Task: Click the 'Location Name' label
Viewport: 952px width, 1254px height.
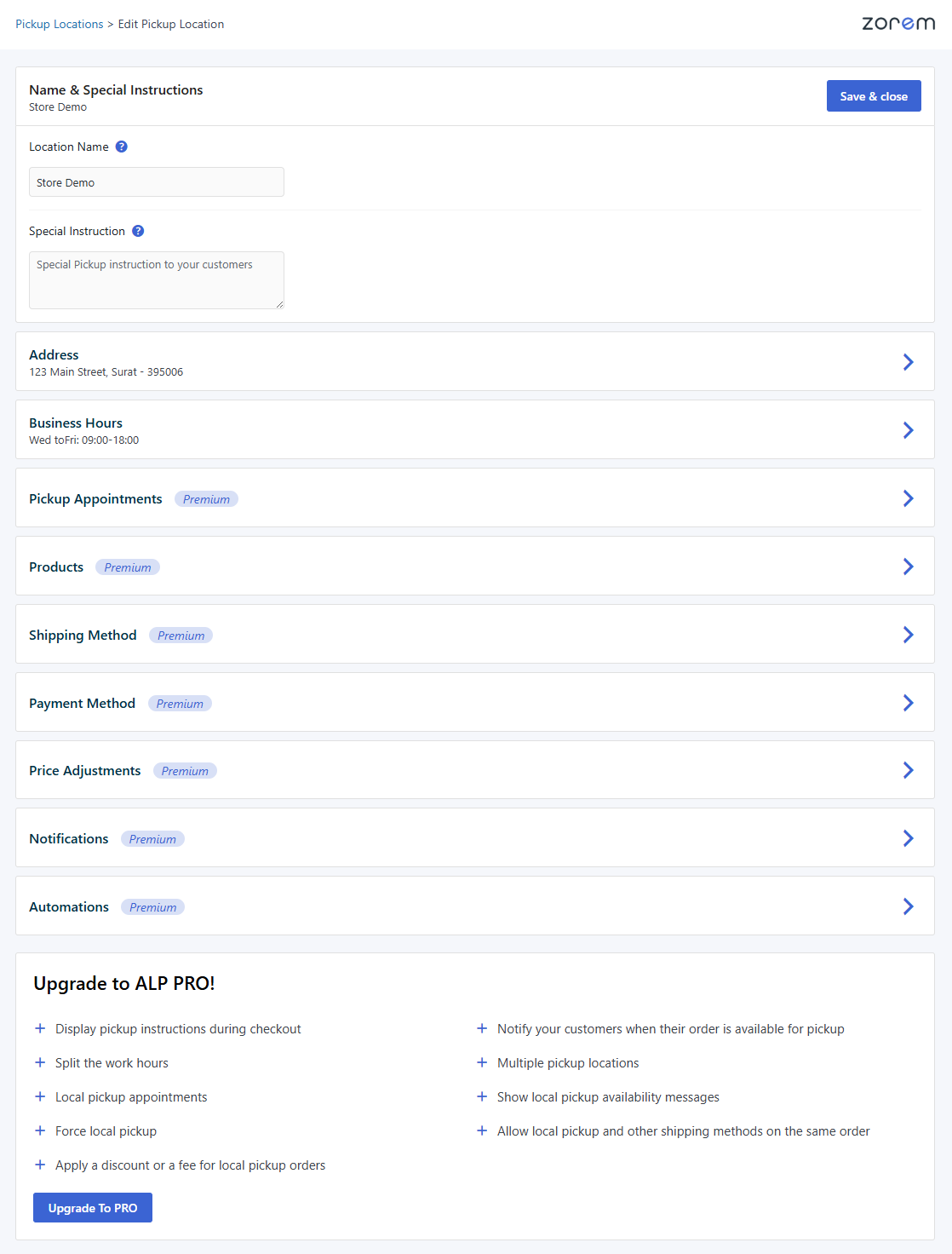Action: pyautogui.click(x=69, y=147)
